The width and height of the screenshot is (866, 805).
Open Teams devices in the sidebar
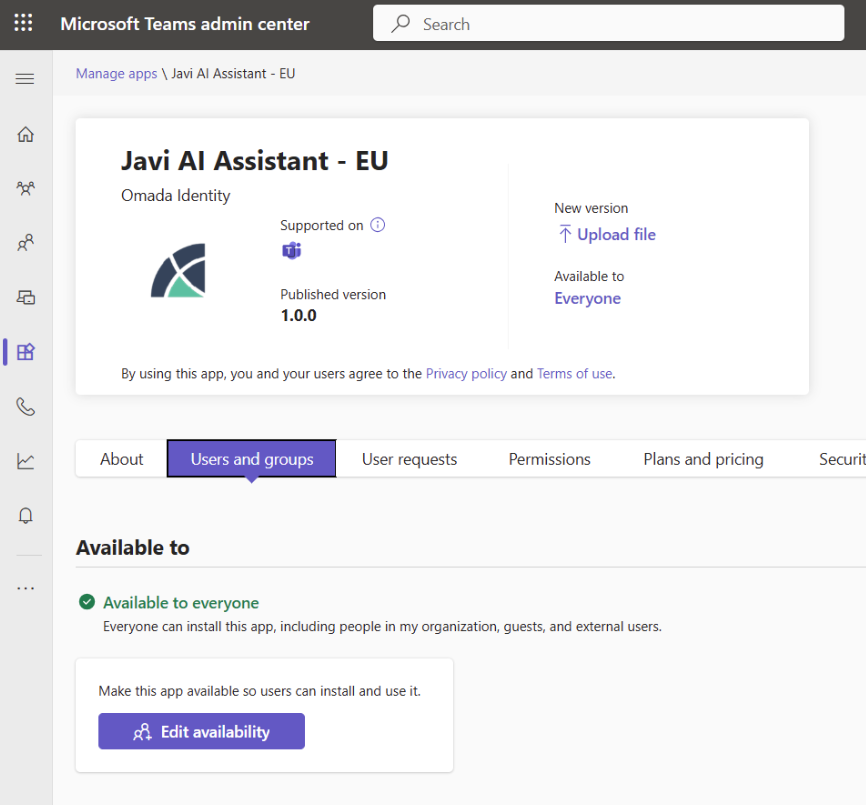[x=25, y=298]
